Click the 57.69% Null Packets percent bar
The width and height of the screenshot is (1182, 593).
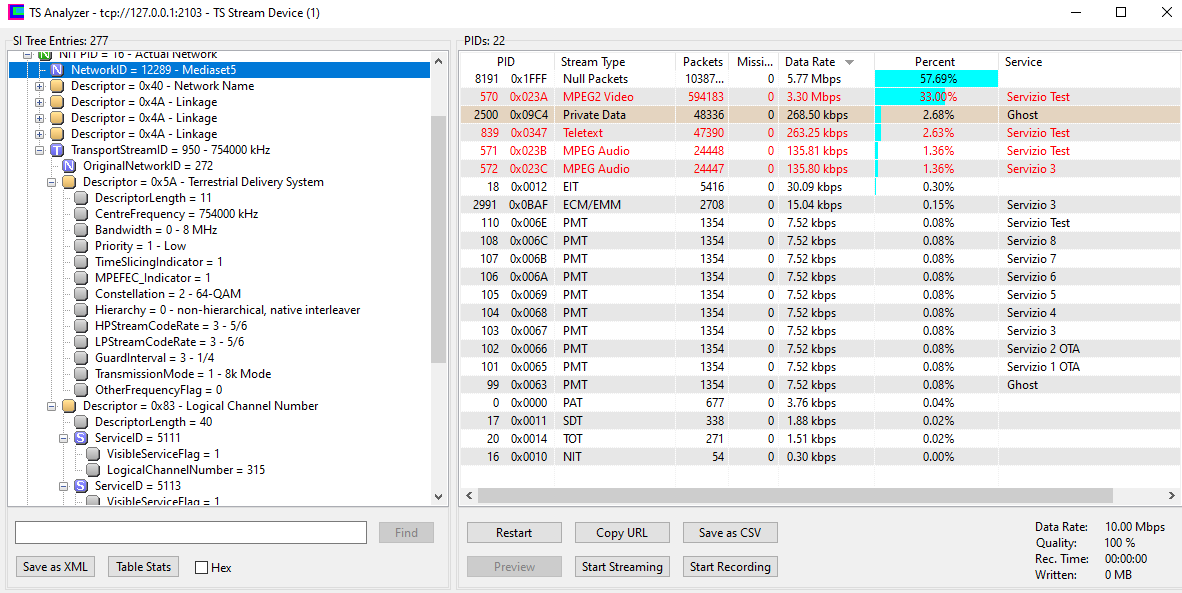point(936,78)
